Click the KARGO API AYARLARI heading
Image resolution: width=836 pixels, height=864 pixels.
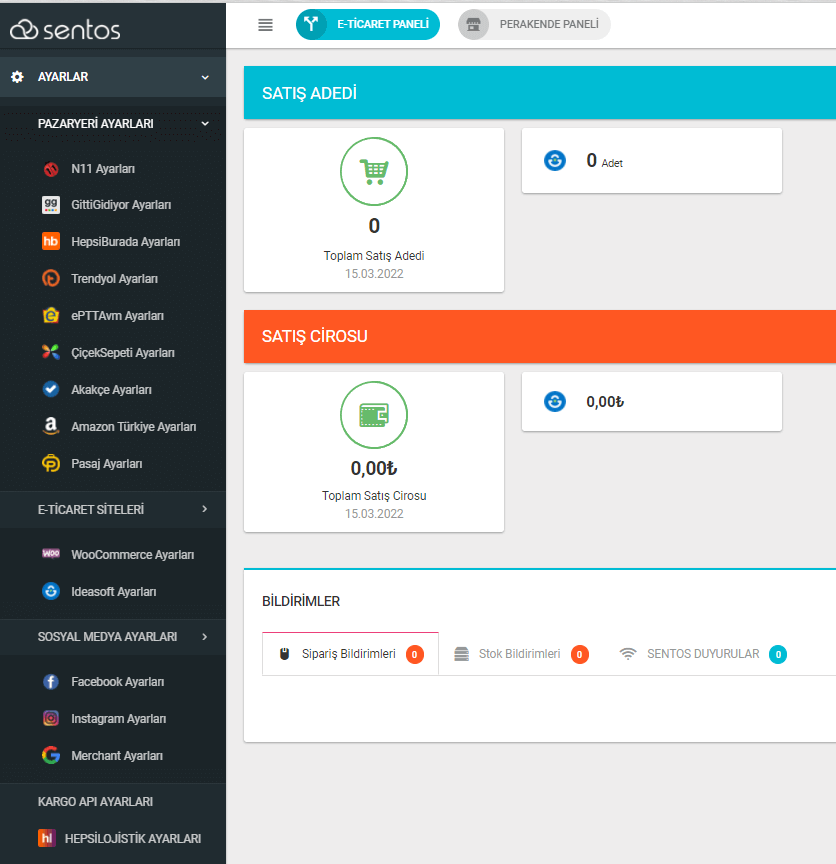pyautogui.click(x=95, y=802)
